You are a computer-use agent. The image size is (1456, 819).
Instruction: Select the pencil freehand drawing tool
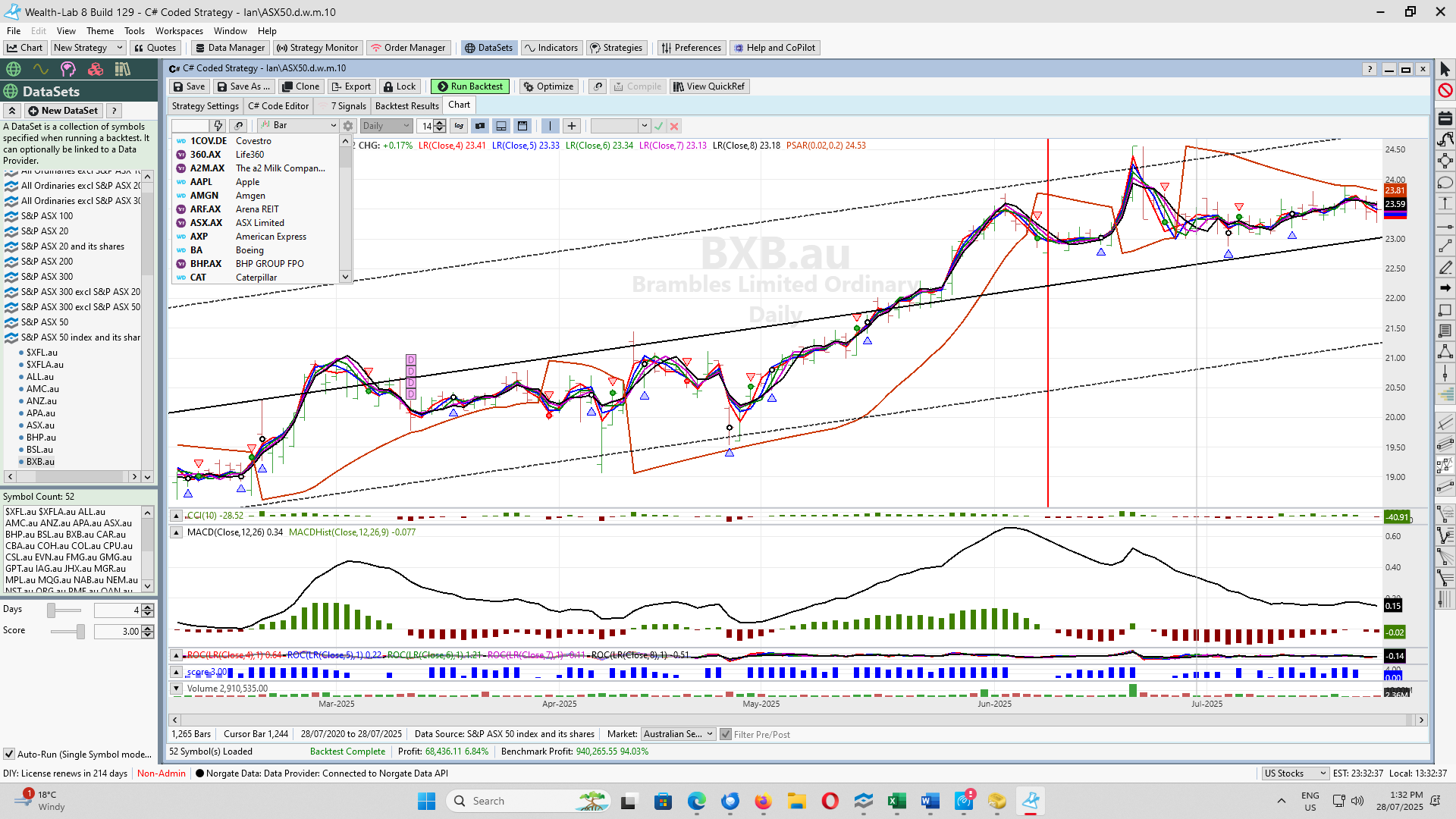[x=1445, y=267]
